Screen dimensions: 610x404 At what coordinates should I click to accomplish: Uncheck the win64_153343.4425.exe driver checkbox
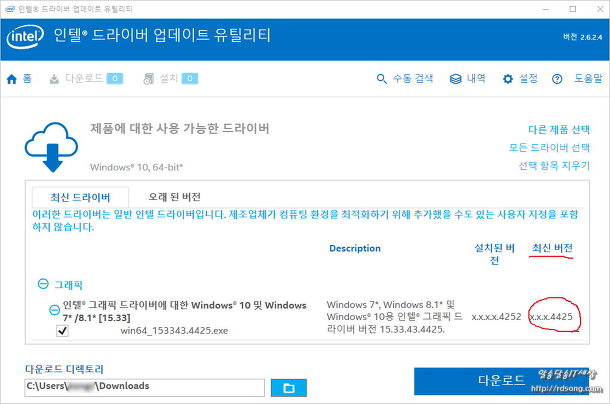pos(62,329)
